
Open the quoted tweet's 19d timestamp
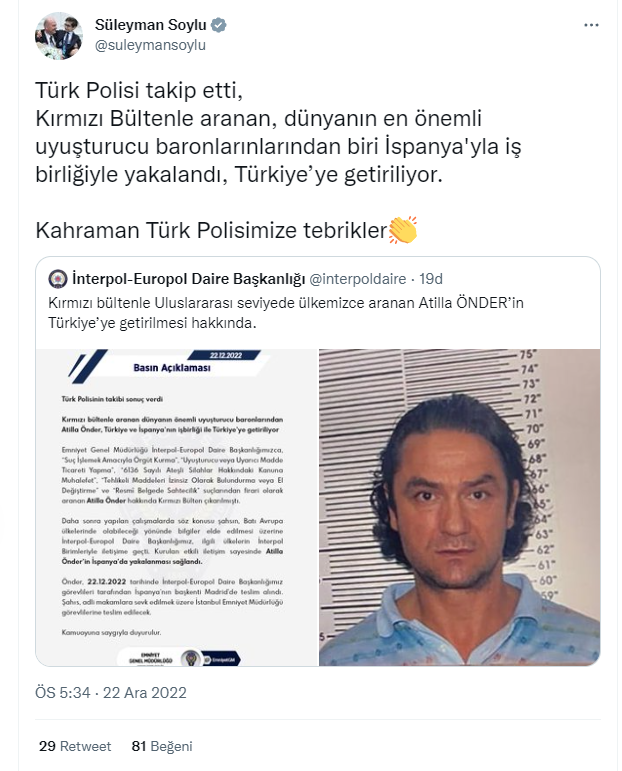[x=431, y=279]
